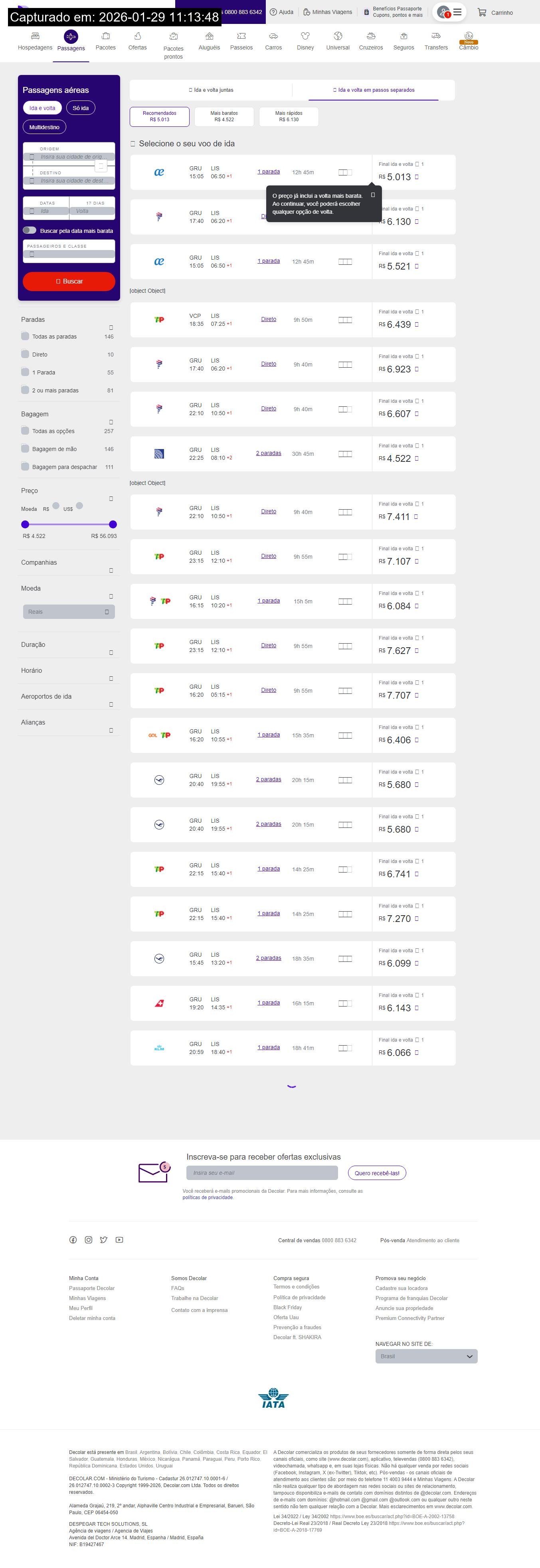Open the Reais currency dropdown
The image size is (540, 1568).
click(69, 612)
